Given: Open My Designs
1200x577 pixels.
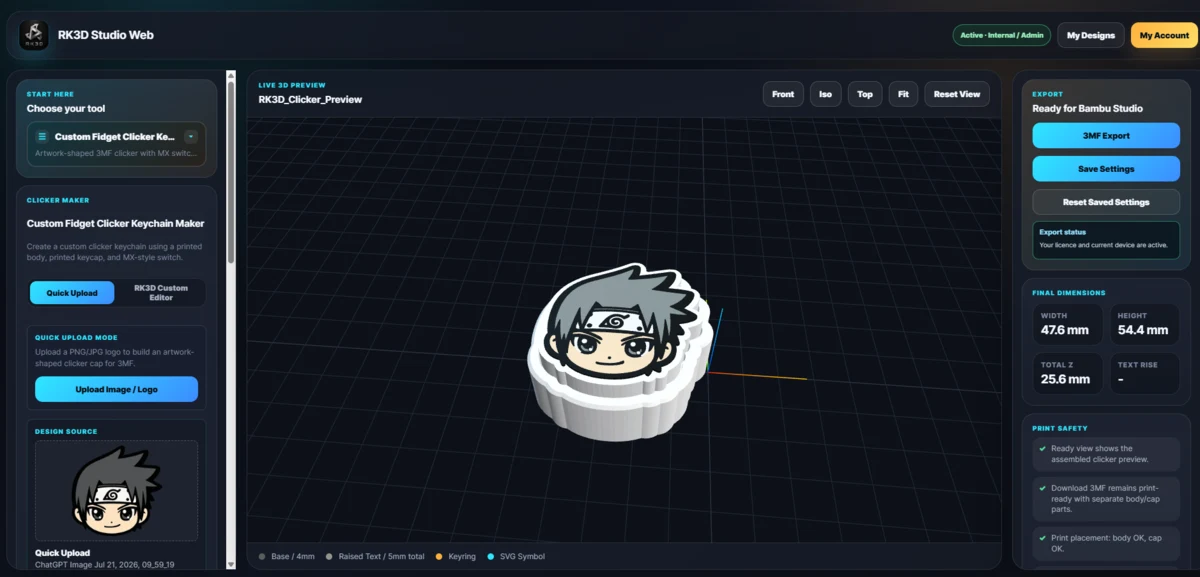Looking at the screenshot, I should click(1091, 35).
